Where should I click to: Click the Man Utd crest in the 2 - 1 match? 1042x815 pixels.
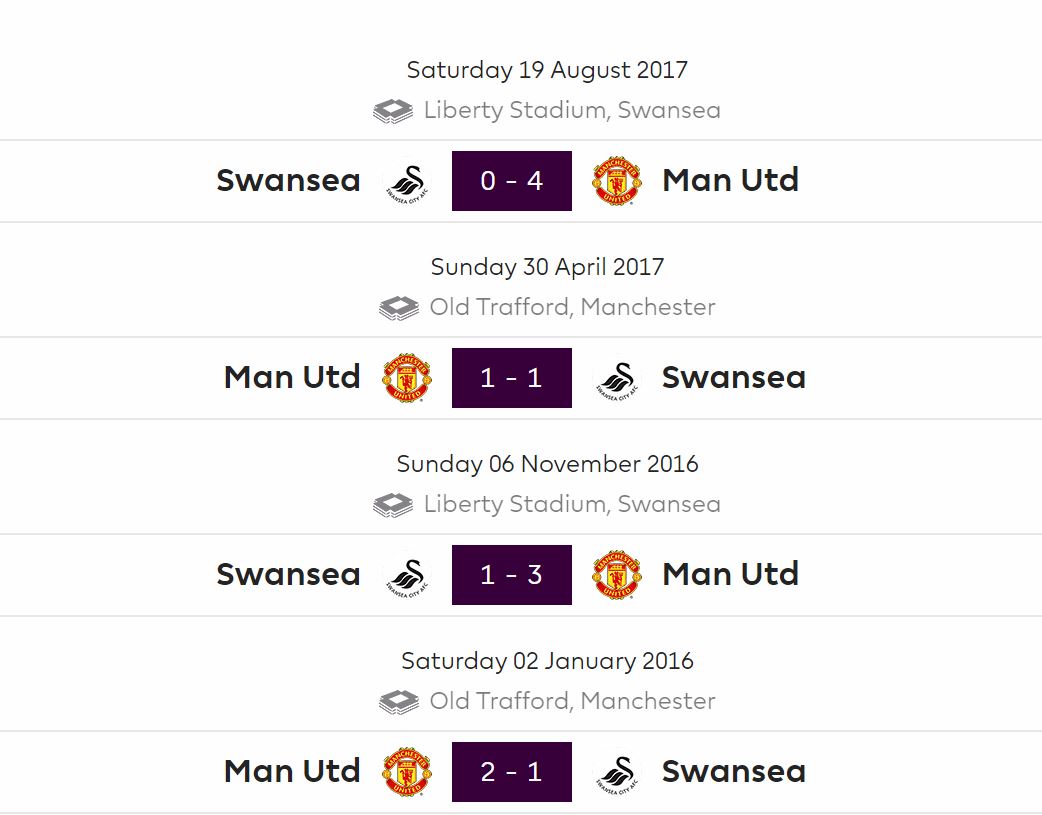tap(407, 771)
